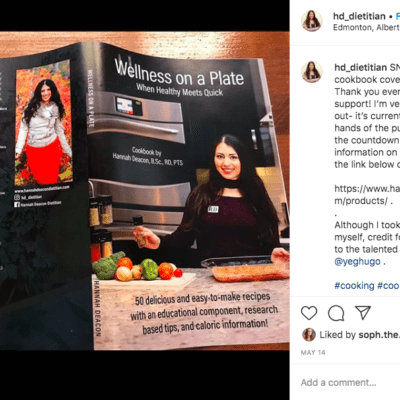
Task: Focus the Add a comment field
Action: click(x=350, y=382)
